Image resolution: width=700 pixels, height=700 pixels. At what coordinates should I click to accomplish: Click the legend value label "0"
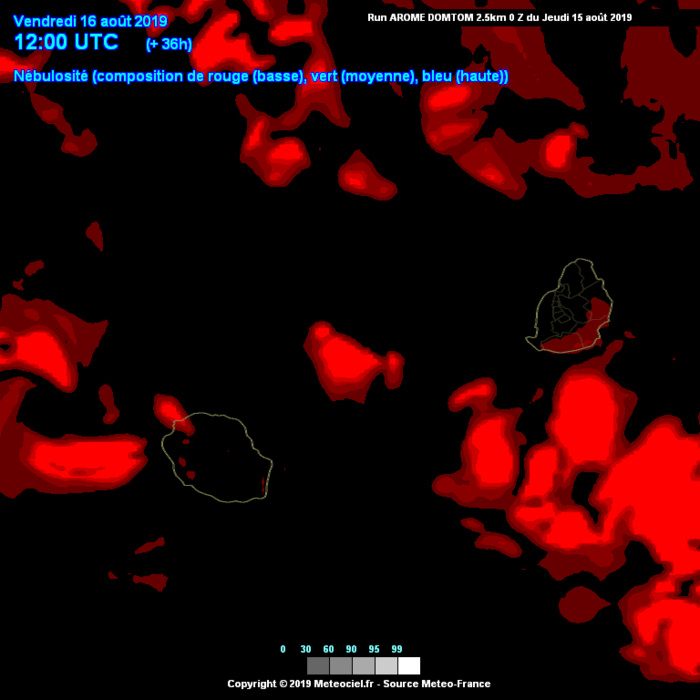(283, 649)
